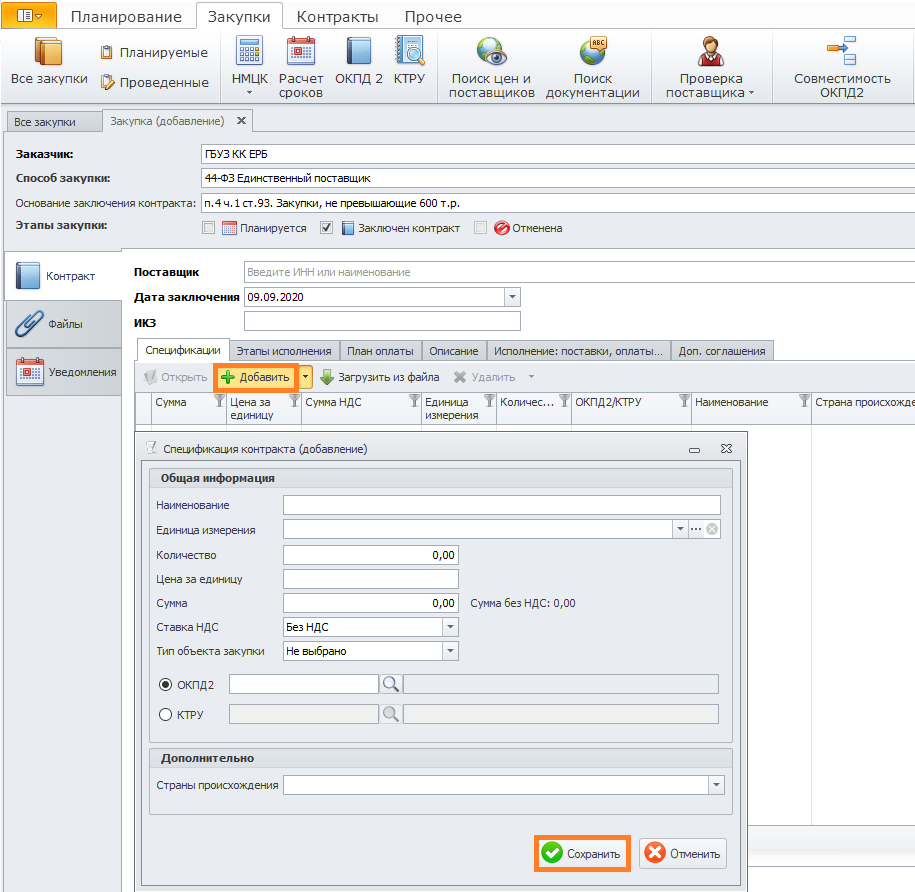The image size is (915, 892).
Task: Open the Этапы исполнения tab
Action: point(284,351)
